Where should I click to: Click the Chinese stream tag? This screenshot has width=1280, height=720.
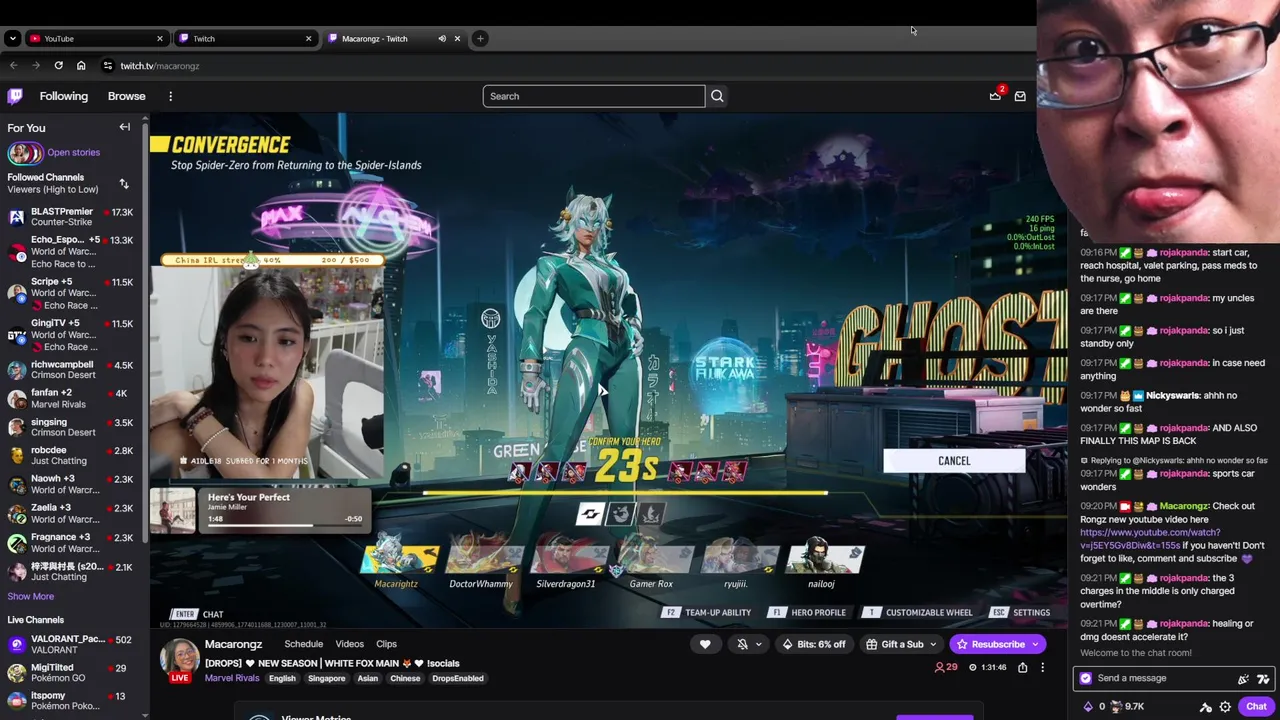coord(405,678)
